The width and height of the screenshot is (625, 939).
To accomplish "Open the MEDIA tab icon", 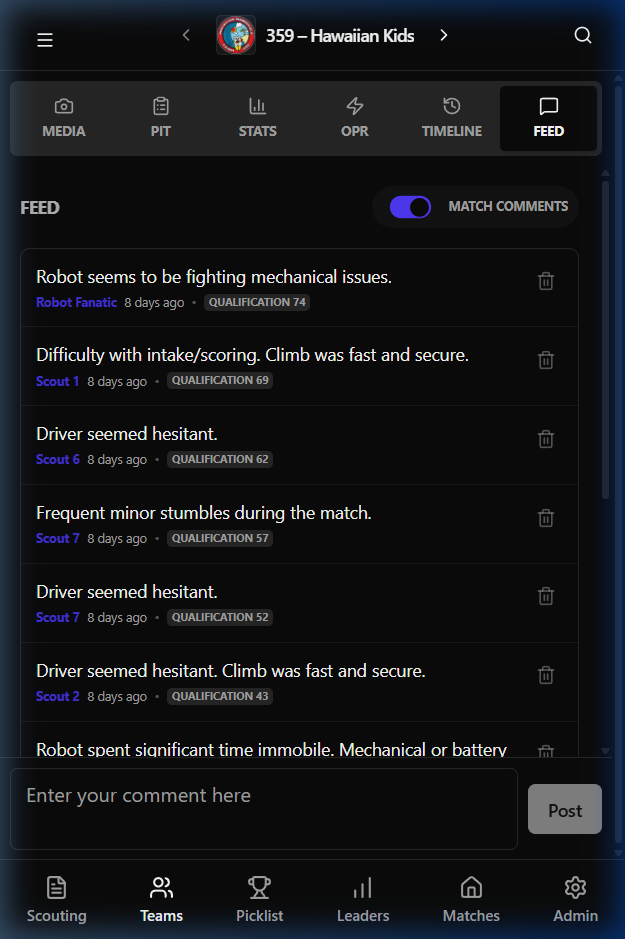I will click(x=63, y=105).
